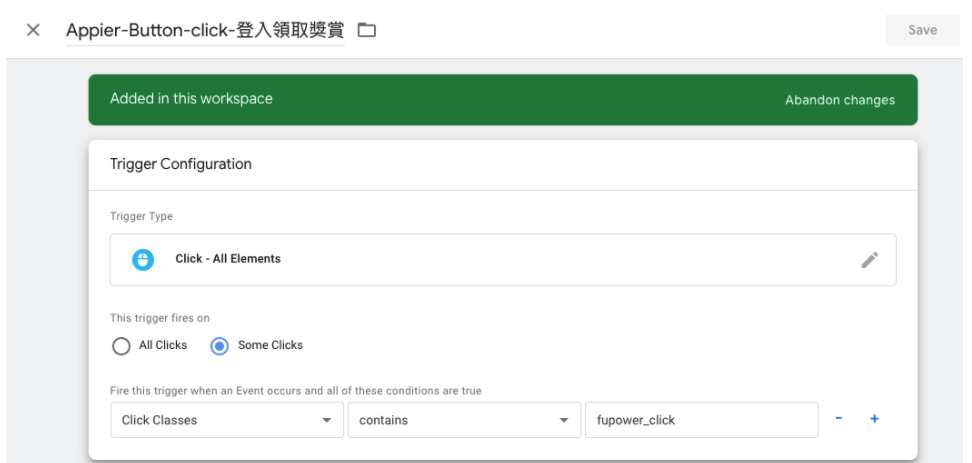The height and width of the screenshot is (463, 972).
Task: Click the green Added in this workspace banner
Action: (400, 99)
